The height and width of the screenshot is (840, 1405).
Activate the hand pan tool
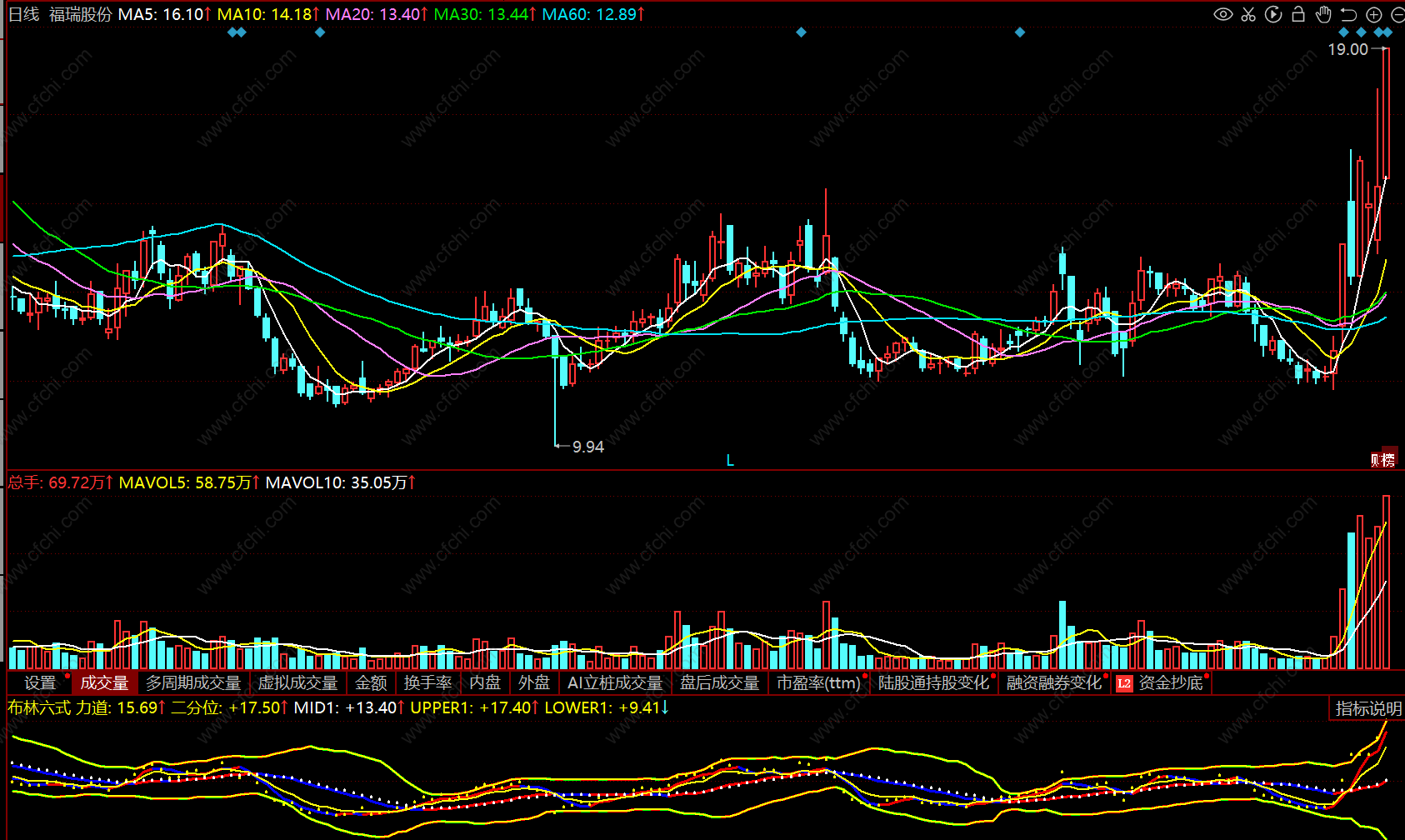click(x=1323, y=14)
